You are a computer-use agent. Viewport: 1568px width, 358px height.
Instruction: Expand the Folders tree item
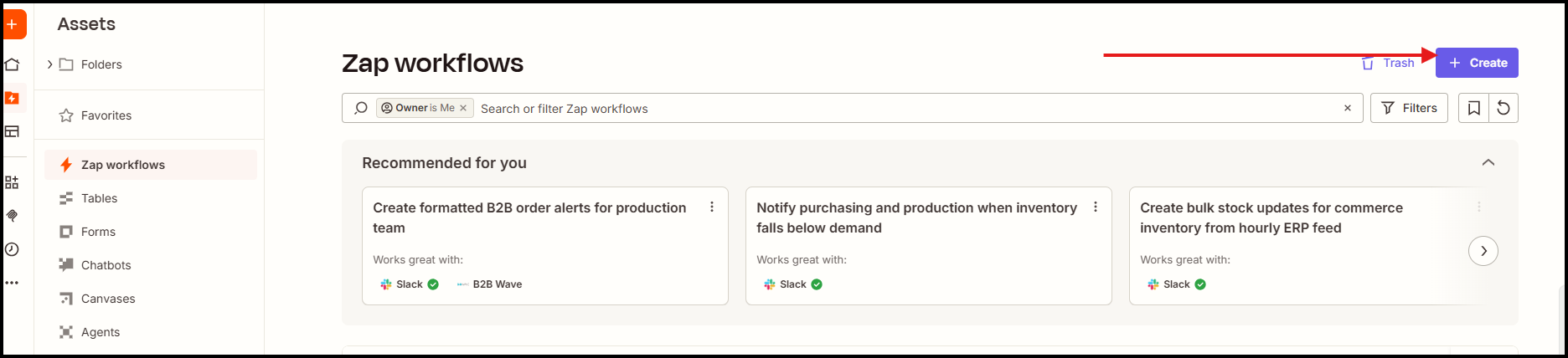pyautogui.click(x=49, y=64)
